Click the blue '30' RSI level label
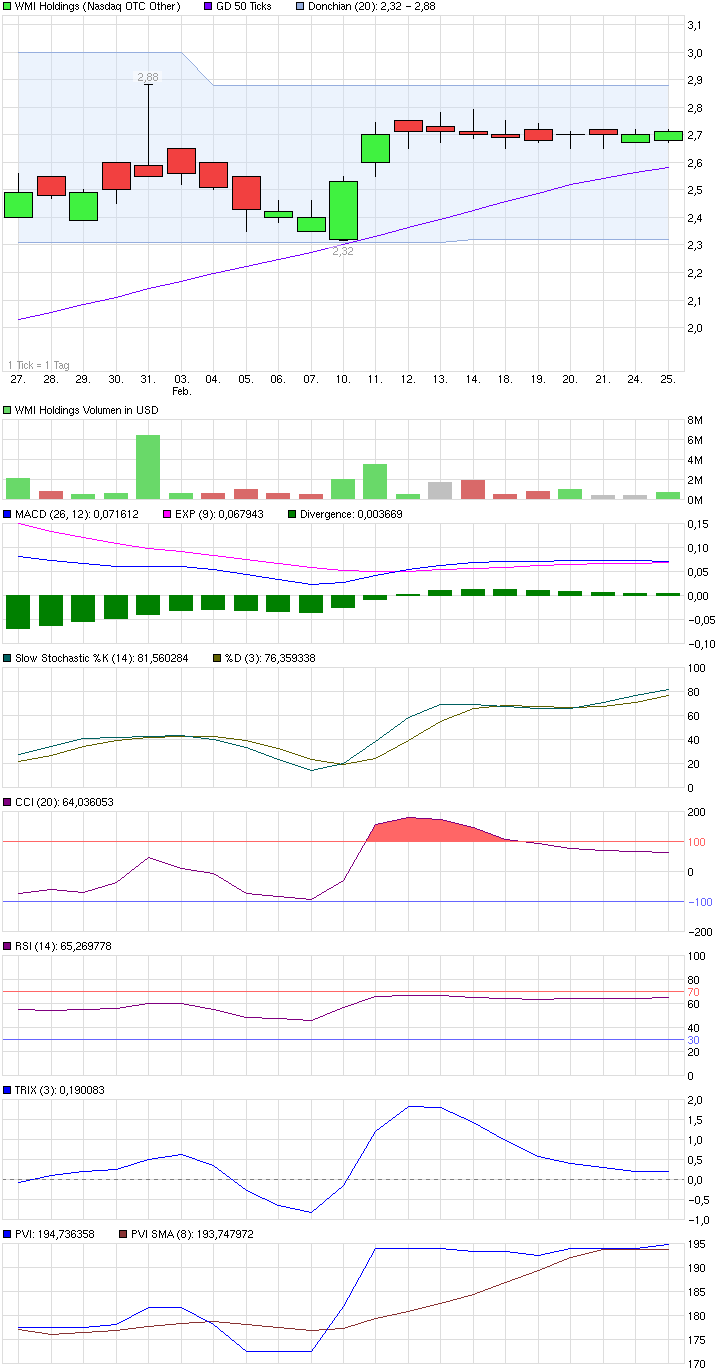This screenshot has width=726, height=1372. (693, 1040)
